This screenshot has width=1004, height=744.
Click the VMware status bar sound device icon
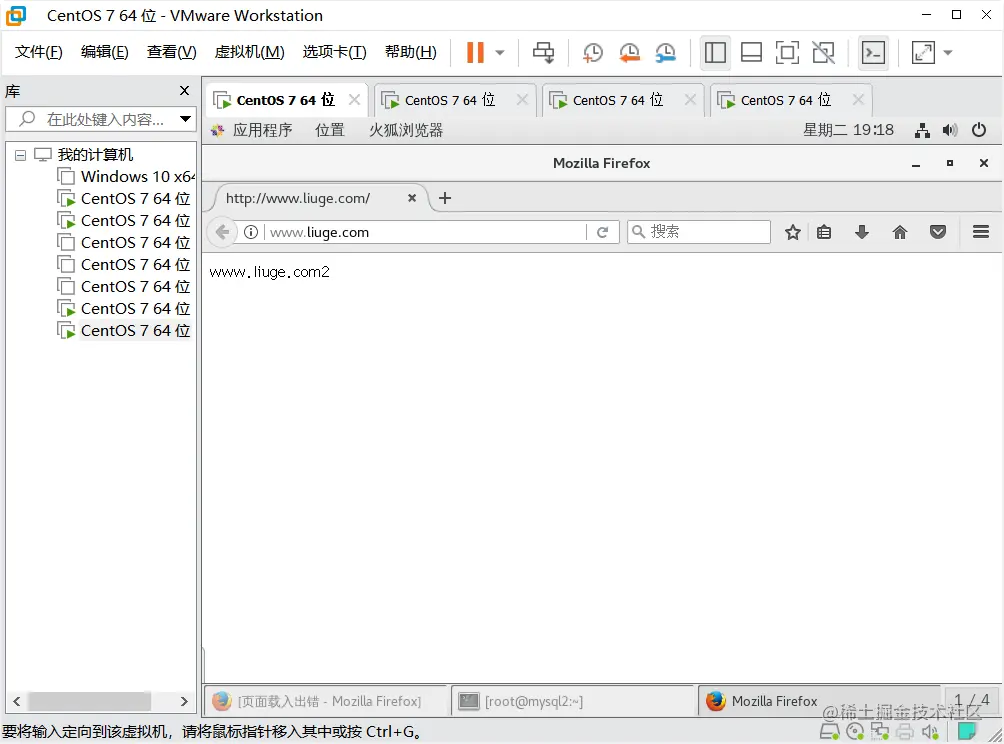(930, 731)
